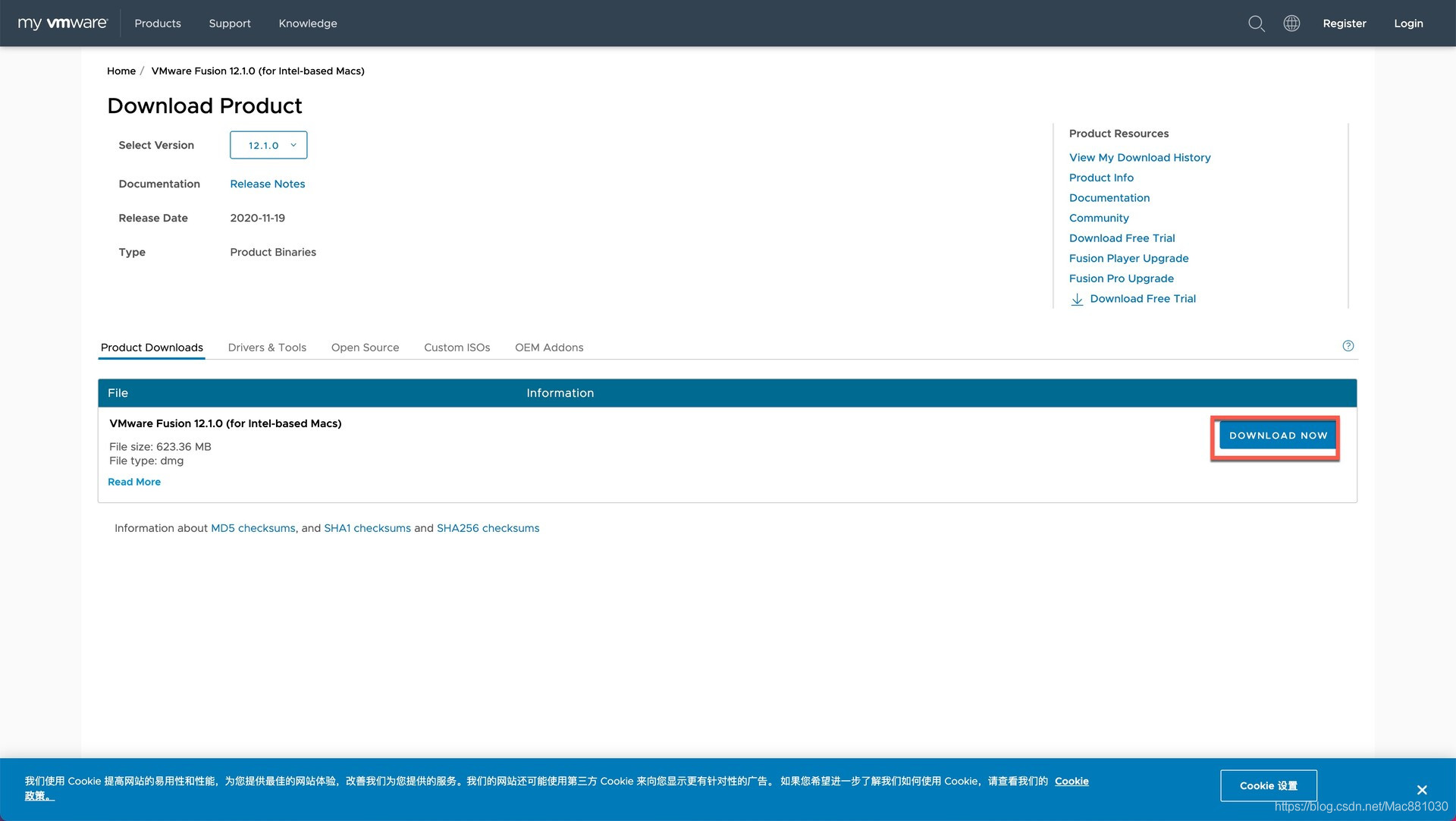Image resolution: width=1456 pixels, height=821 pixels.
Task: Click the SHA256 checksums link
Action: (x=488, y=528)
